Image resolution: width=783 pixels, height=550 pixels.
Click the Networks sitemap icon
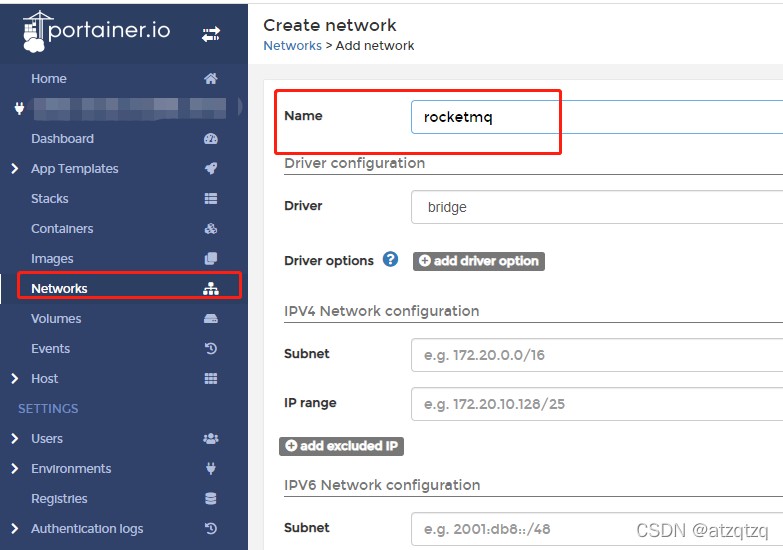pyautogui.click(x=211, y=288)
